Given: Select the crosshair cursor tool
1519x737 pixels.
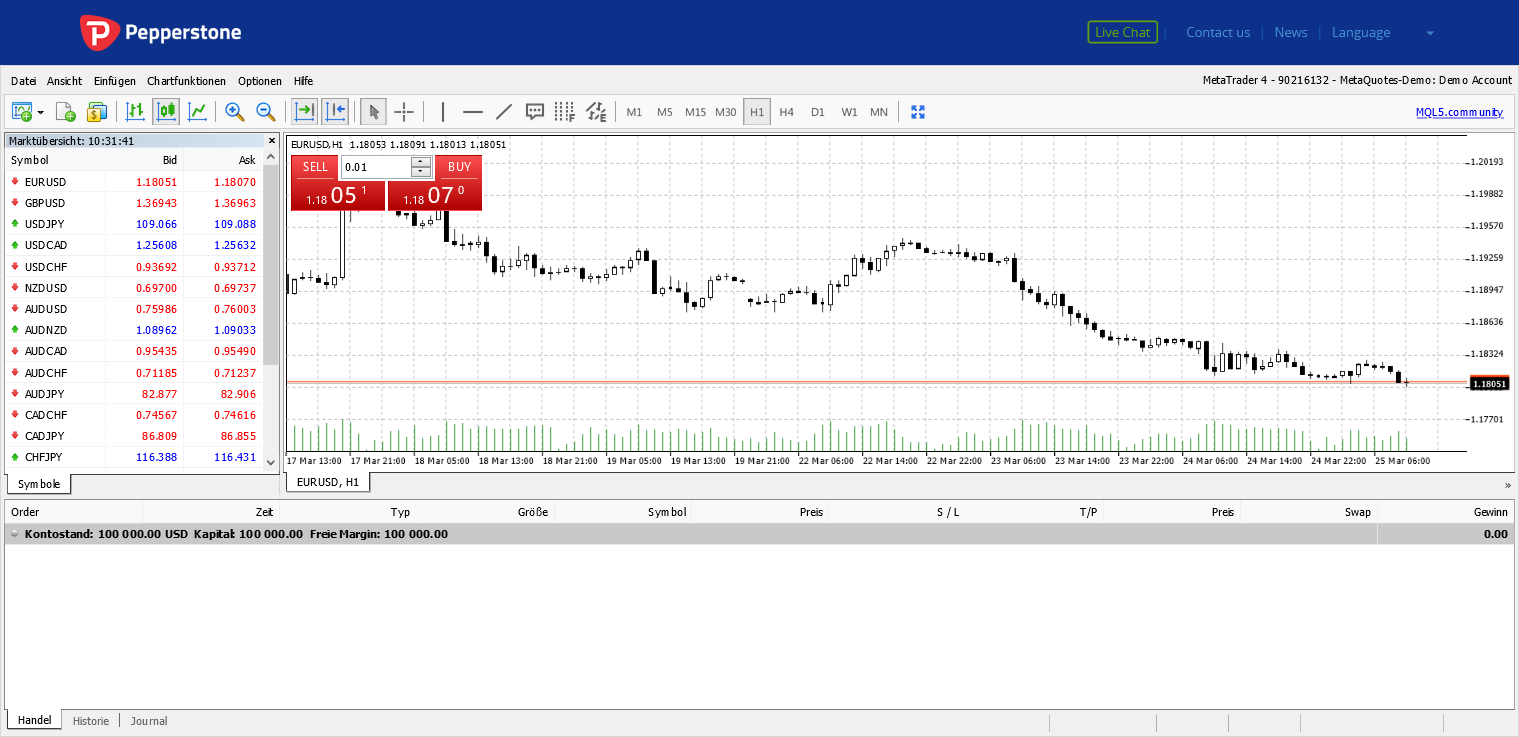Looking at the screenshot, I should point(404,111).
